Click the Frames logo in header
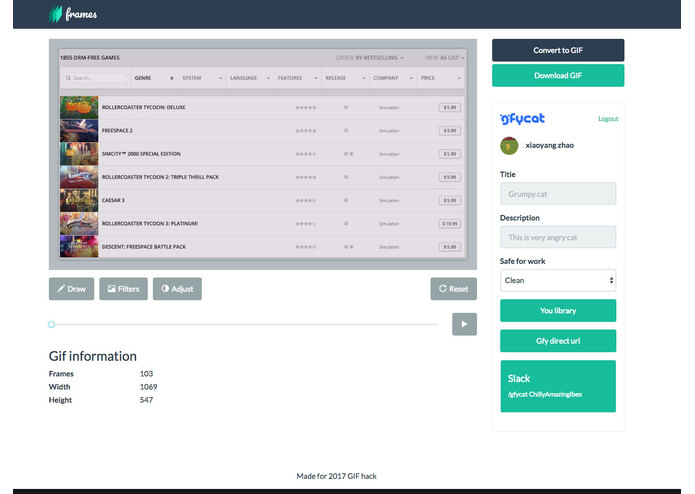This screenshot has height=494, width=695. coord(73,14)
